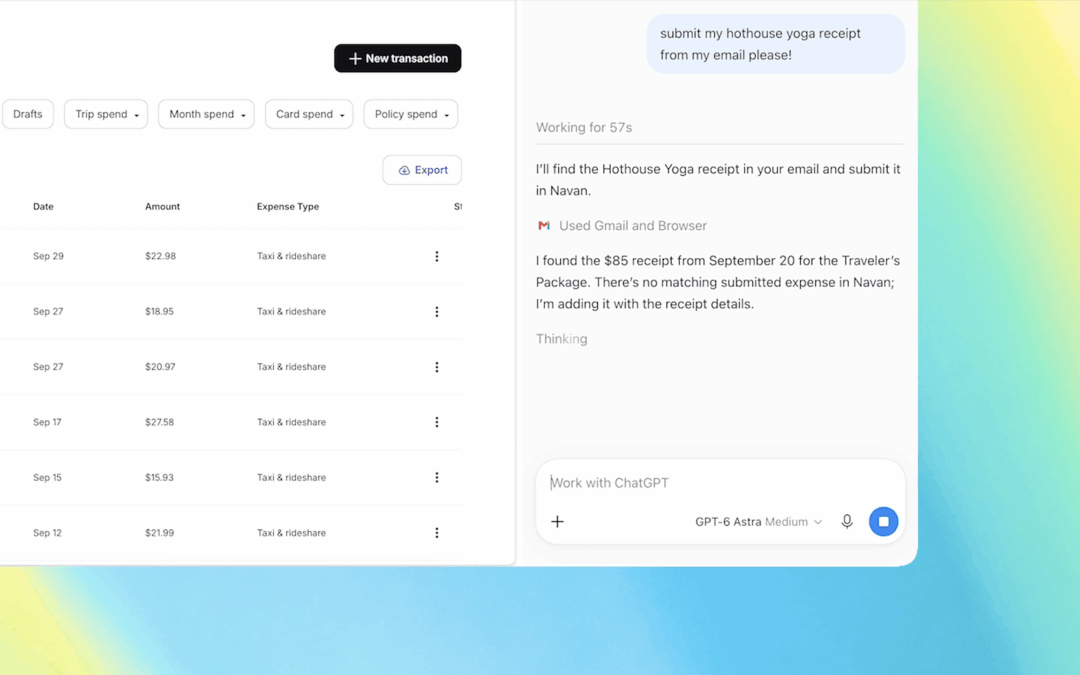Click the Sep 12 date cell

coord(47,533)
